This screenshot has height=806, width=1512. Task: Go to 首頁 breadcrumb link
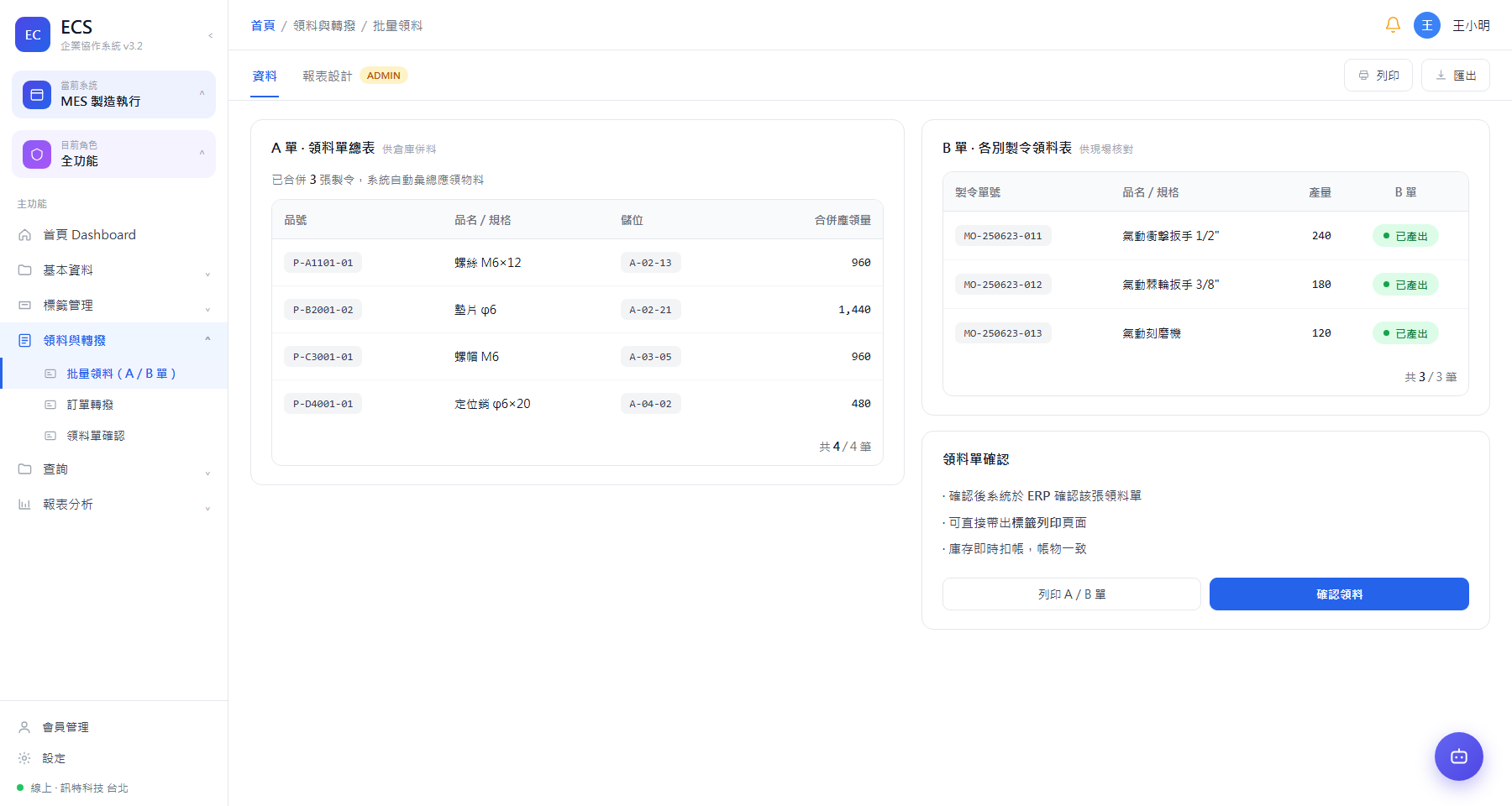tap(263, 26)
